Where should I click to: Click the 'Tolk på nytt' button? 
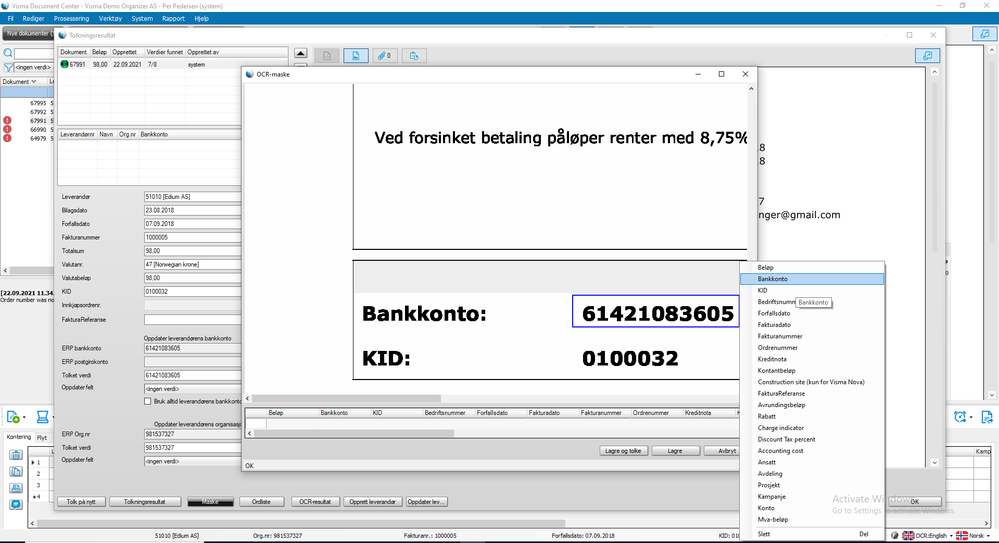[x=81, y=502]
